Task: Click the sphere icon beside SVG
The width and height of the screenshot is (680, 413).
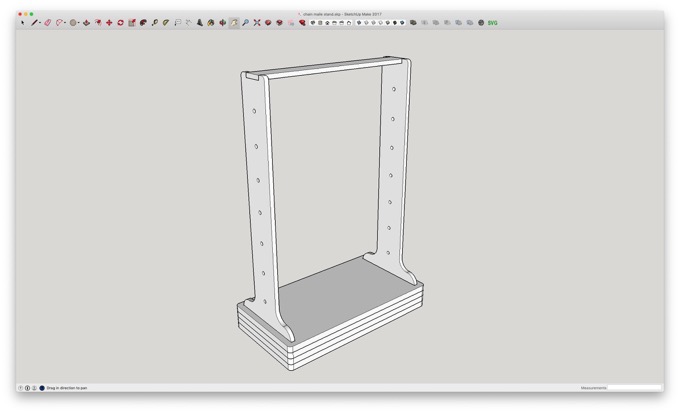Action: tap(481, 23)
